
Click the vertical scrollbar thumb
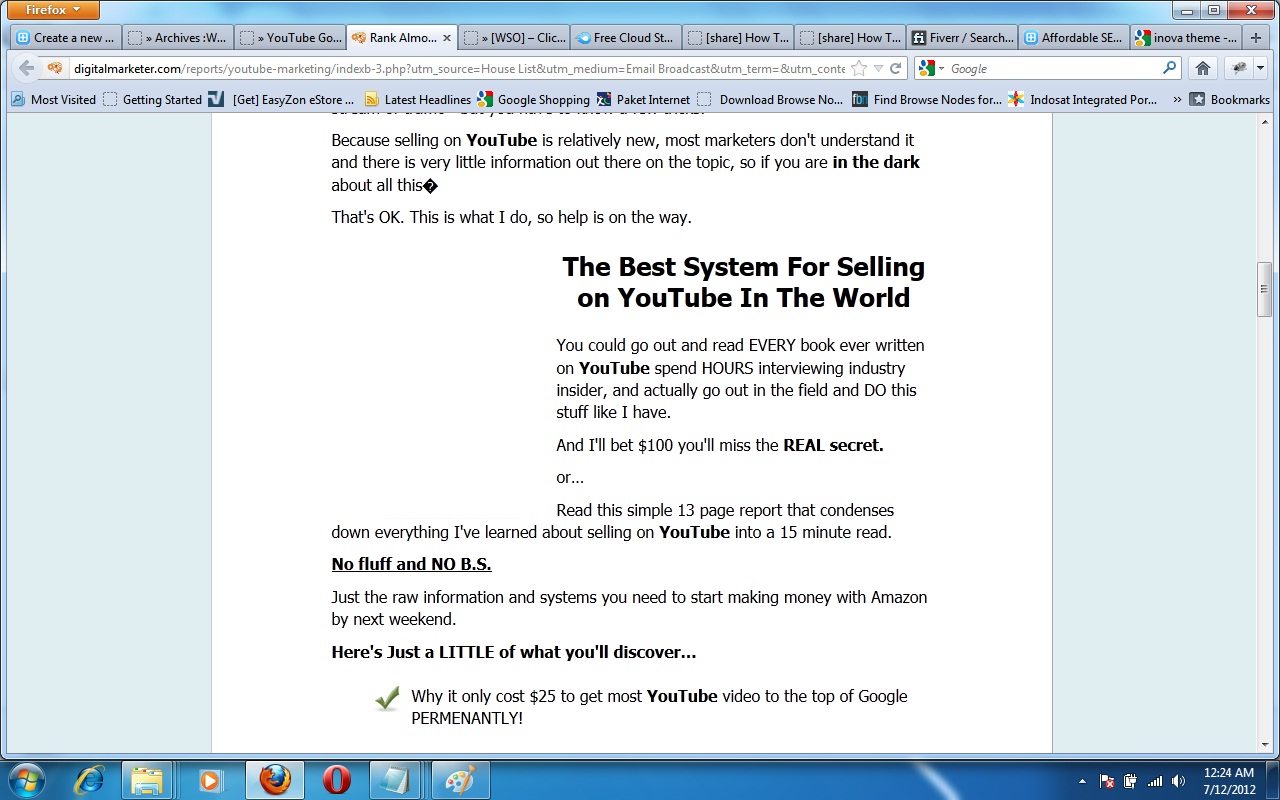pyautogui.click(x=1264, y=290)
